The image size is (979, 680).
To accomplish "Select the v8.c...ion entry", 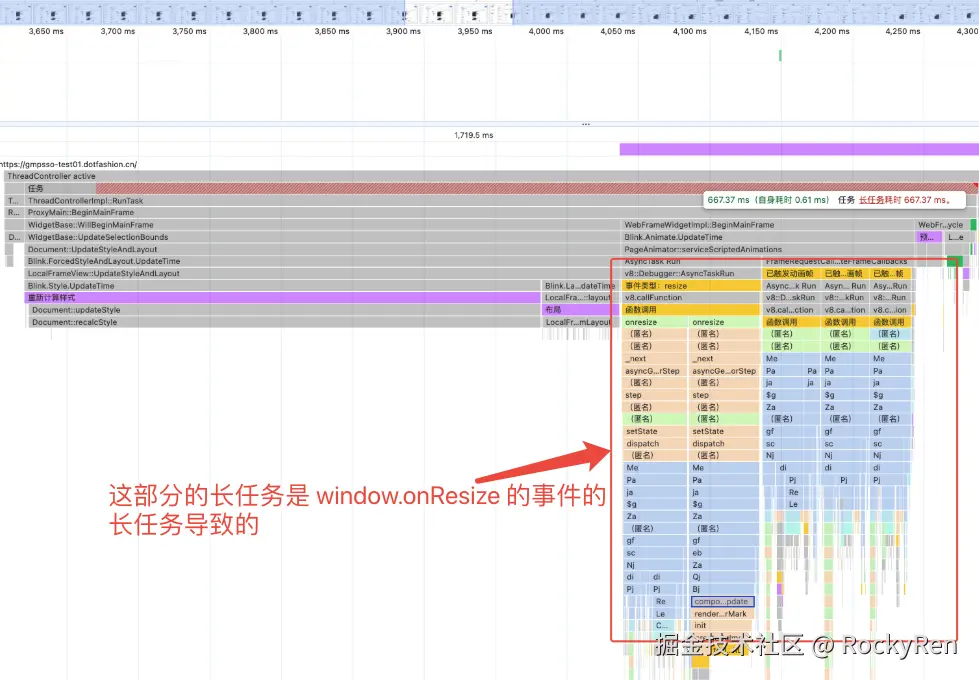I will [x=890, y=310].
